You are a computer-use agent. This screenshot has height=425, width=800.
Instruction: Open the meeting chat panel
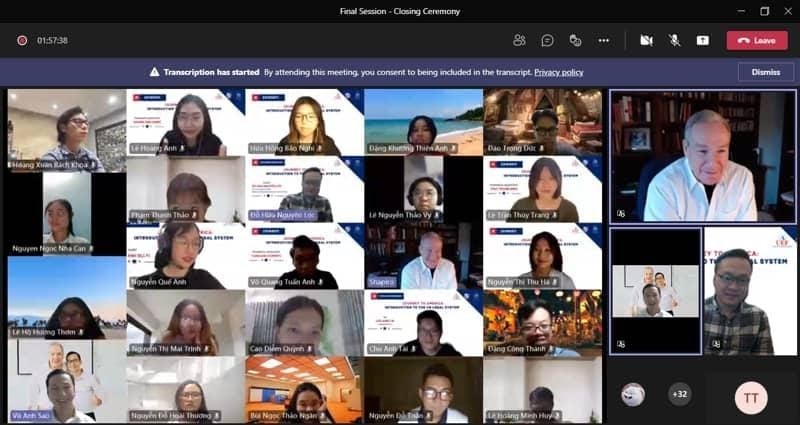pyautogui.click(x=547, y=40)
